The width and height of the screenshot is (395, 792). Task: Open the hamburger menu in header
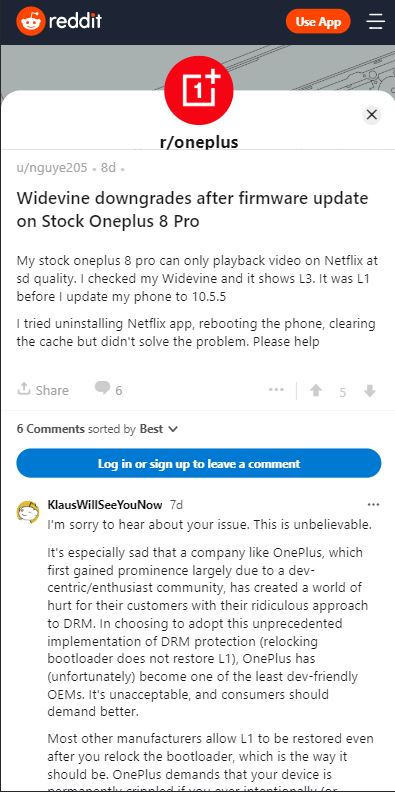tap(375, 22)
